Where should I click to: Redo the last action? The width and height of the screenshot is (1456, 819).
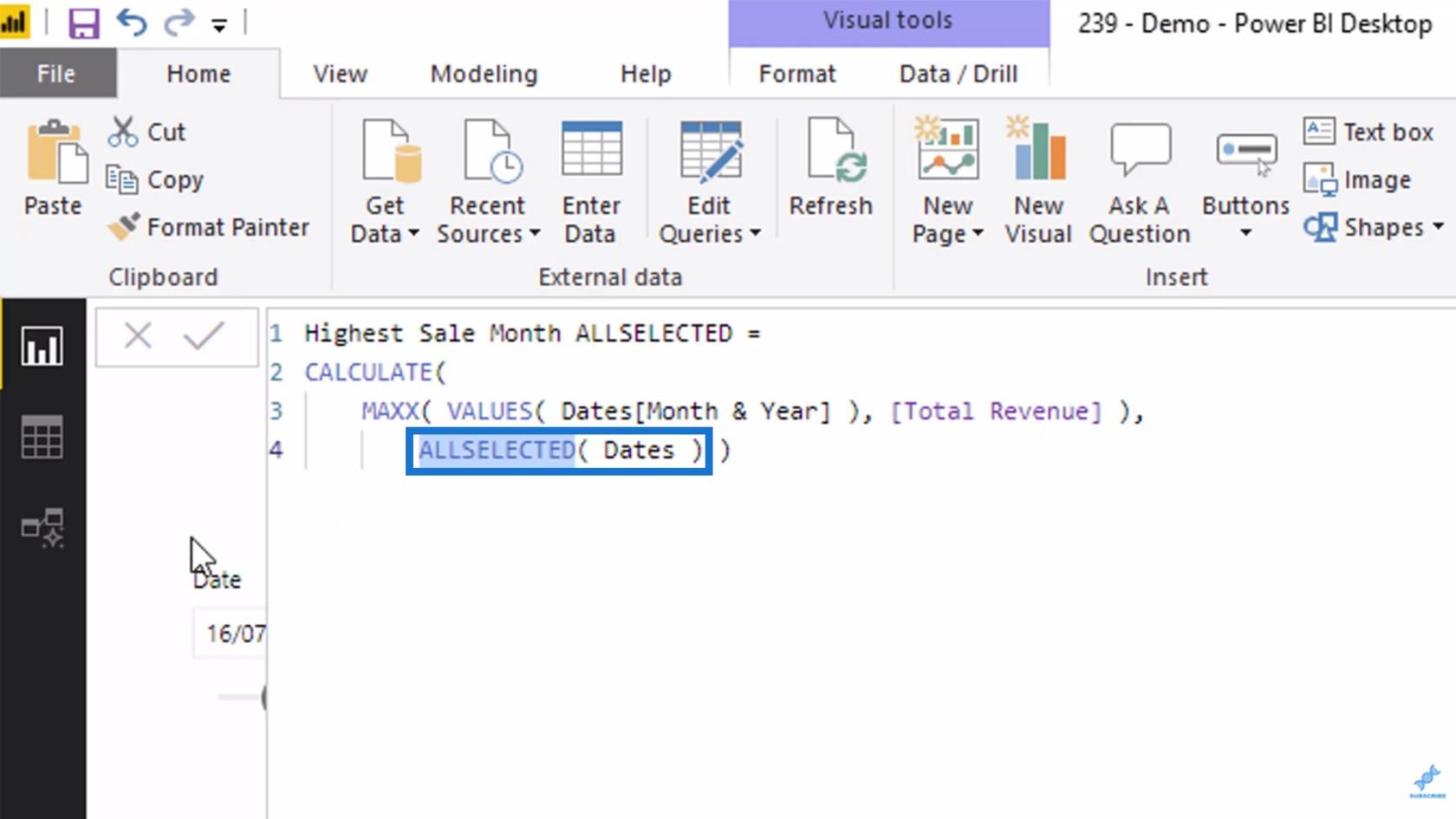[x=179, y=22]
